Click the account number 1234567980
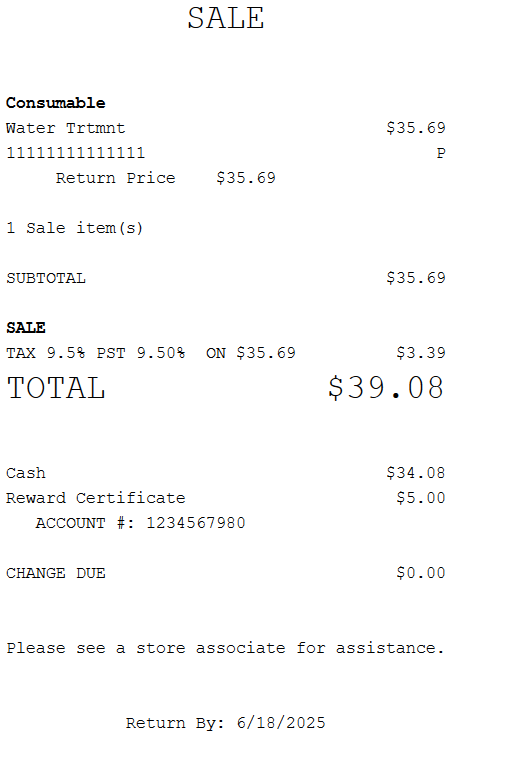The height and width of the screenshot is (765, 511). point(196,523)
